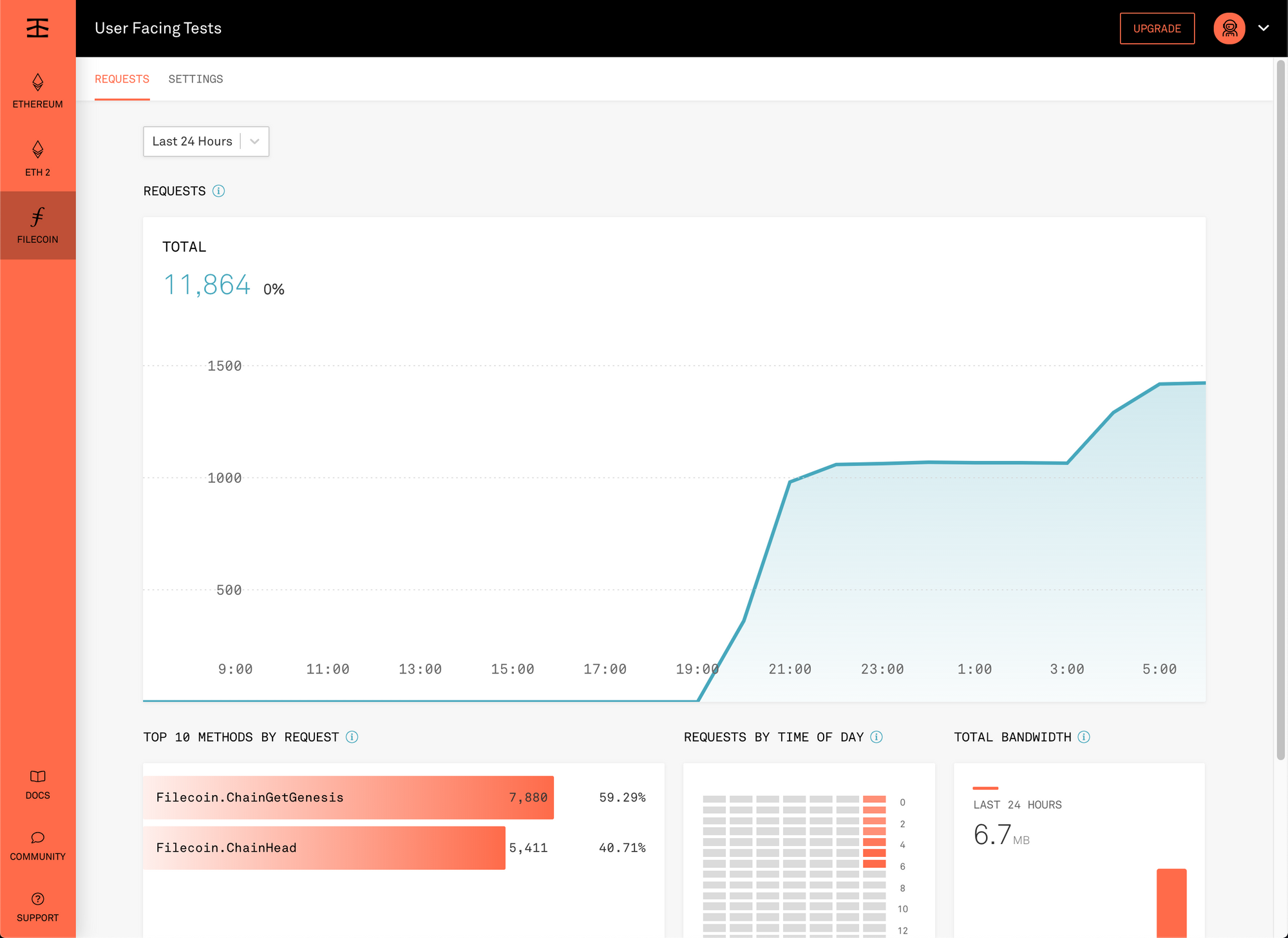This screenshot has width=1288, height=938.
Task: Click the Upgrade button
Action: [1157, 28]
